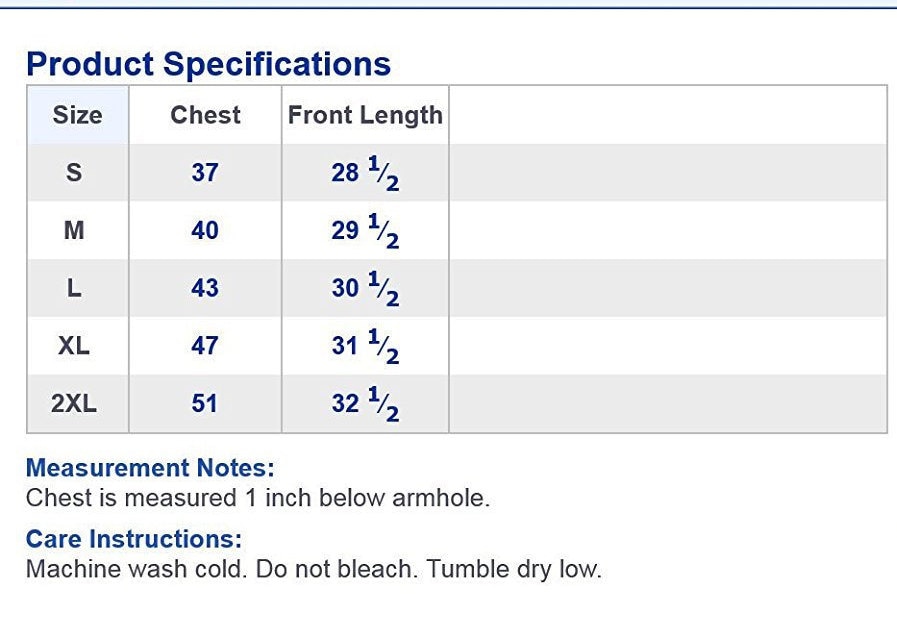Select the Size column header
The image size is (897, 634).
pyautogui.click(x=78, y=115)
